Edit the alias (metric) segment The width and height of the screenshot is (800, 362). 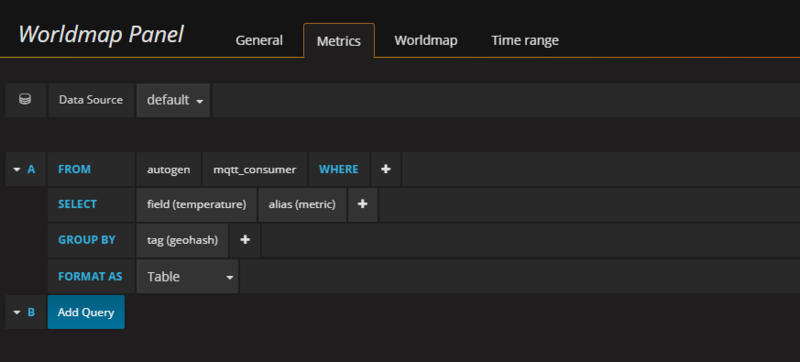(x=302, y=204)
